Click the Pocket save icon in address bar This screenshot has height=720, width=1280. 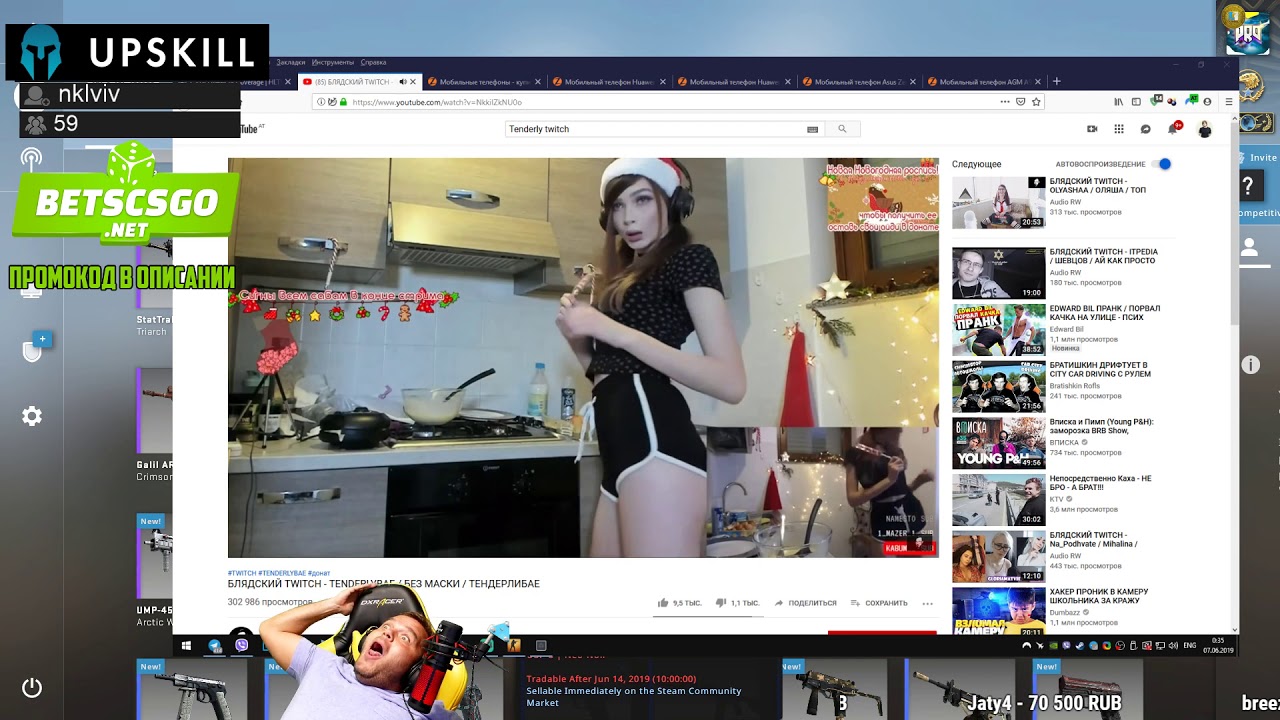[1021, 102]
